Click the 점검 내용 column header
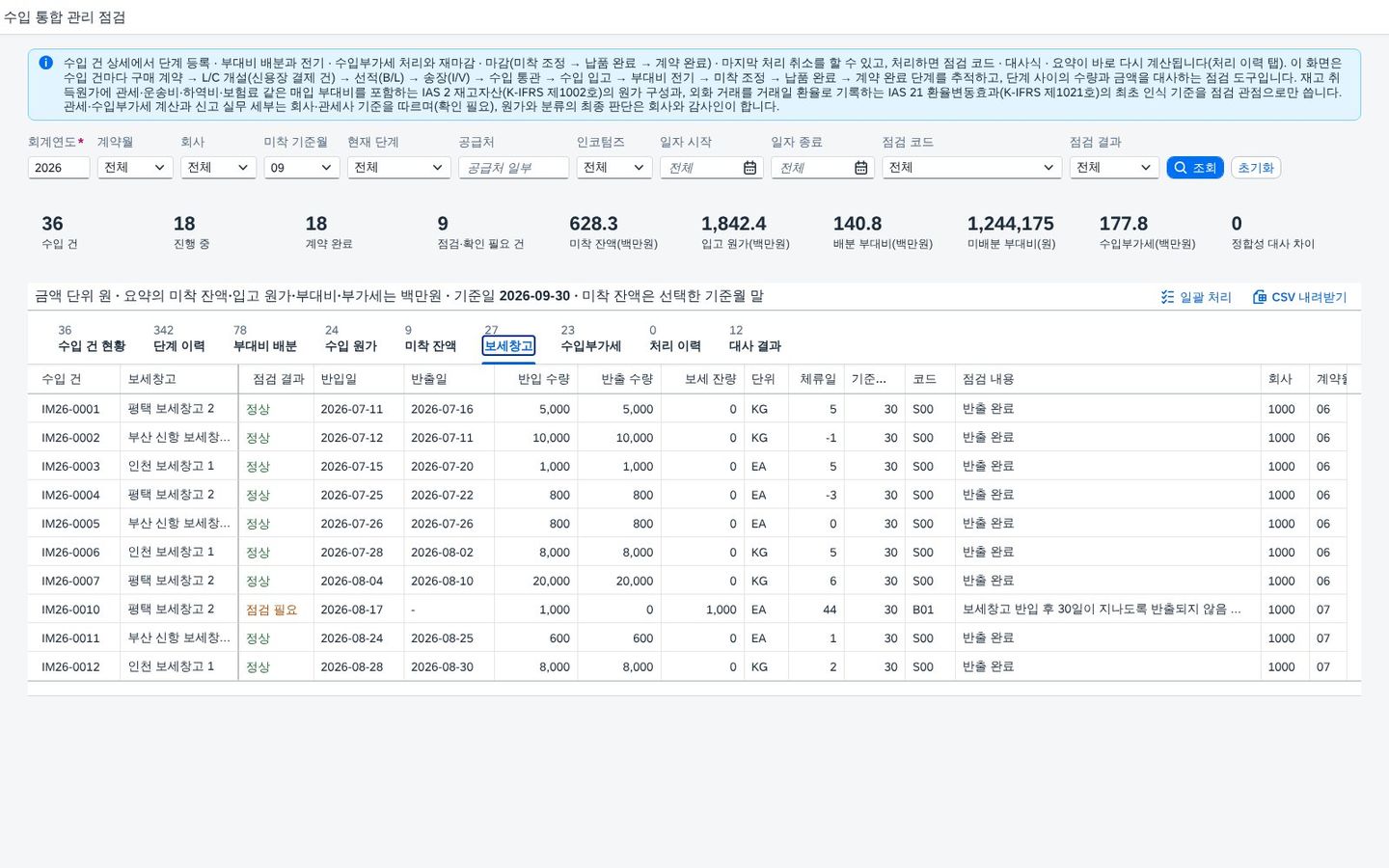1389x868 pixels. (x=1107, y=379)
